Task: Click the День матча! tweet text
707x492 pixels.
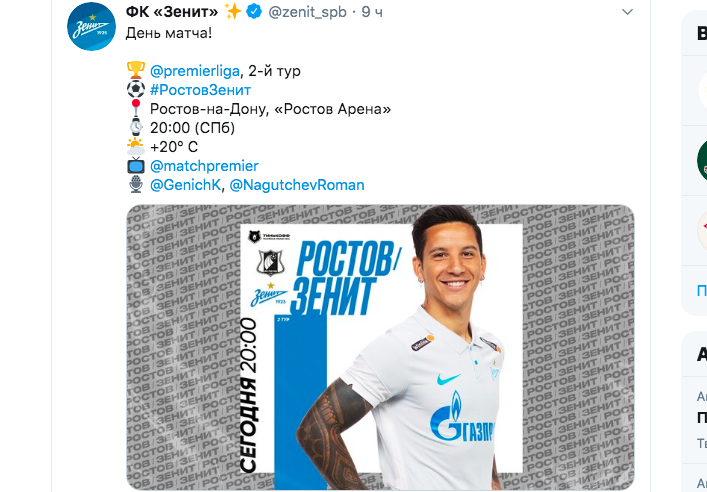Action: (168, 33)
